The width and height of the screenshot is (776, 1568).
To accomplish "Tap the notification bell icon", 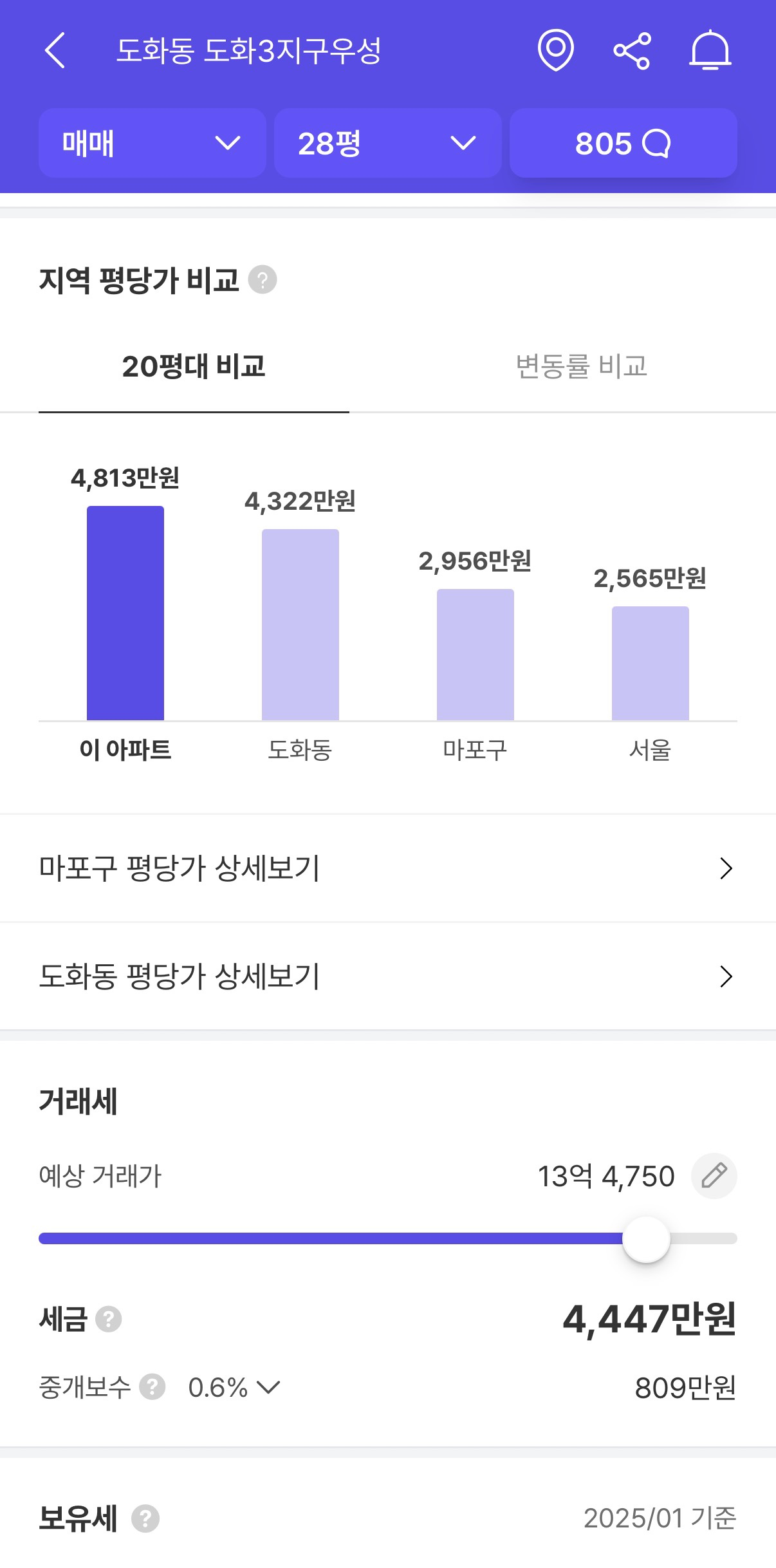I will click(710, 50).
